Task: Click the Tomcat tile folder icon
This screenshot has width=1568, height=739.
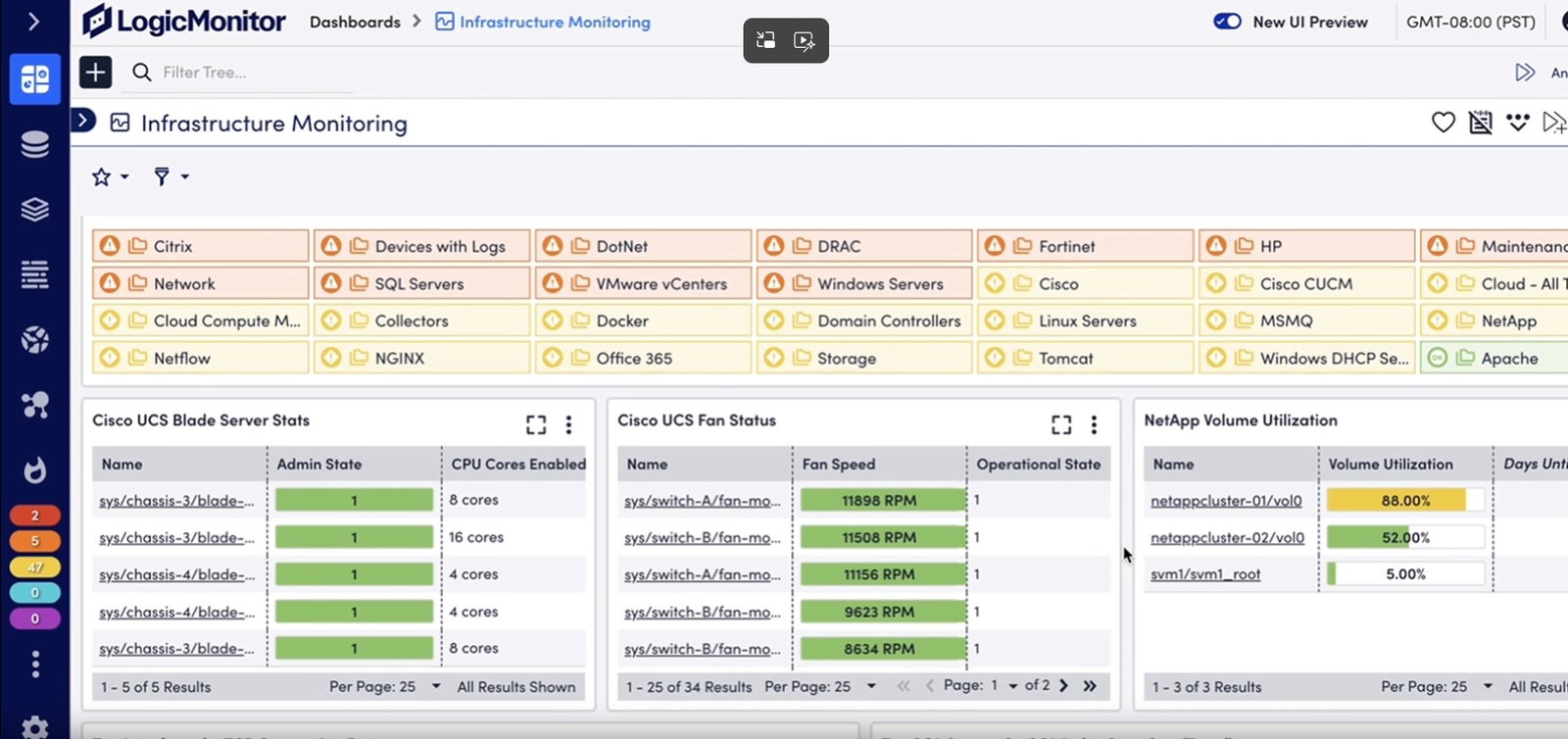Action: coord(1022,358)
